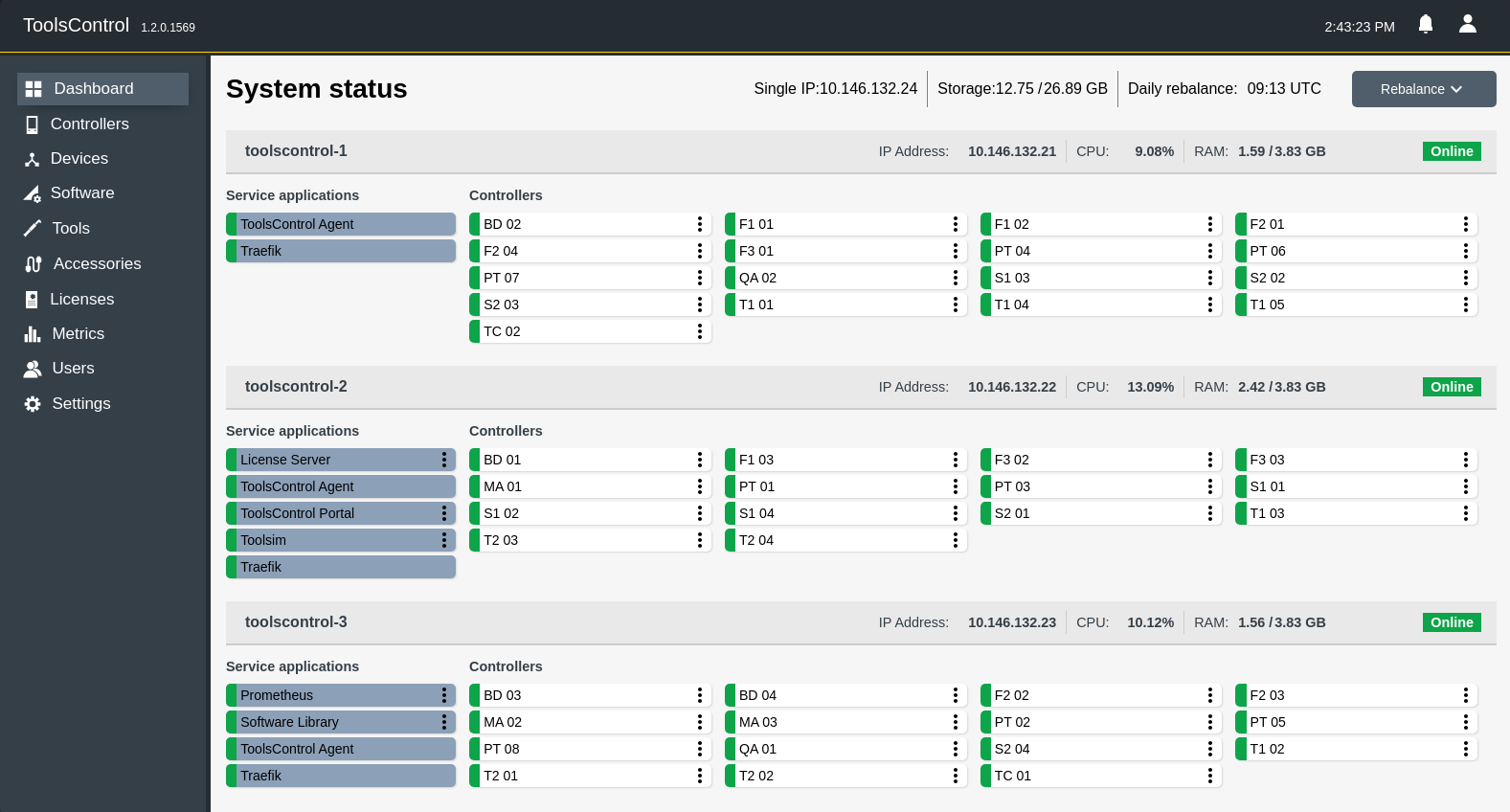Click the Licenses document icon
1510x812 pixels.
click(x=32, y=300)
